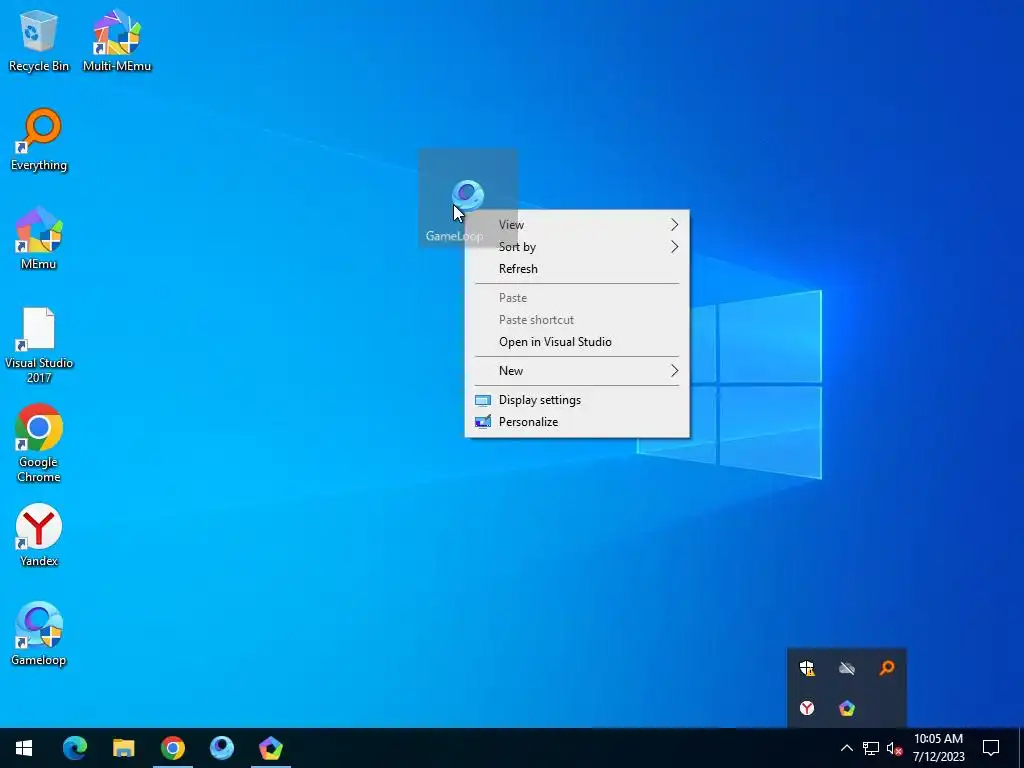This screenshot has height=768, width=1024.
Task: Select the Everything search desktop shortcut
Action: pos(39,140)
